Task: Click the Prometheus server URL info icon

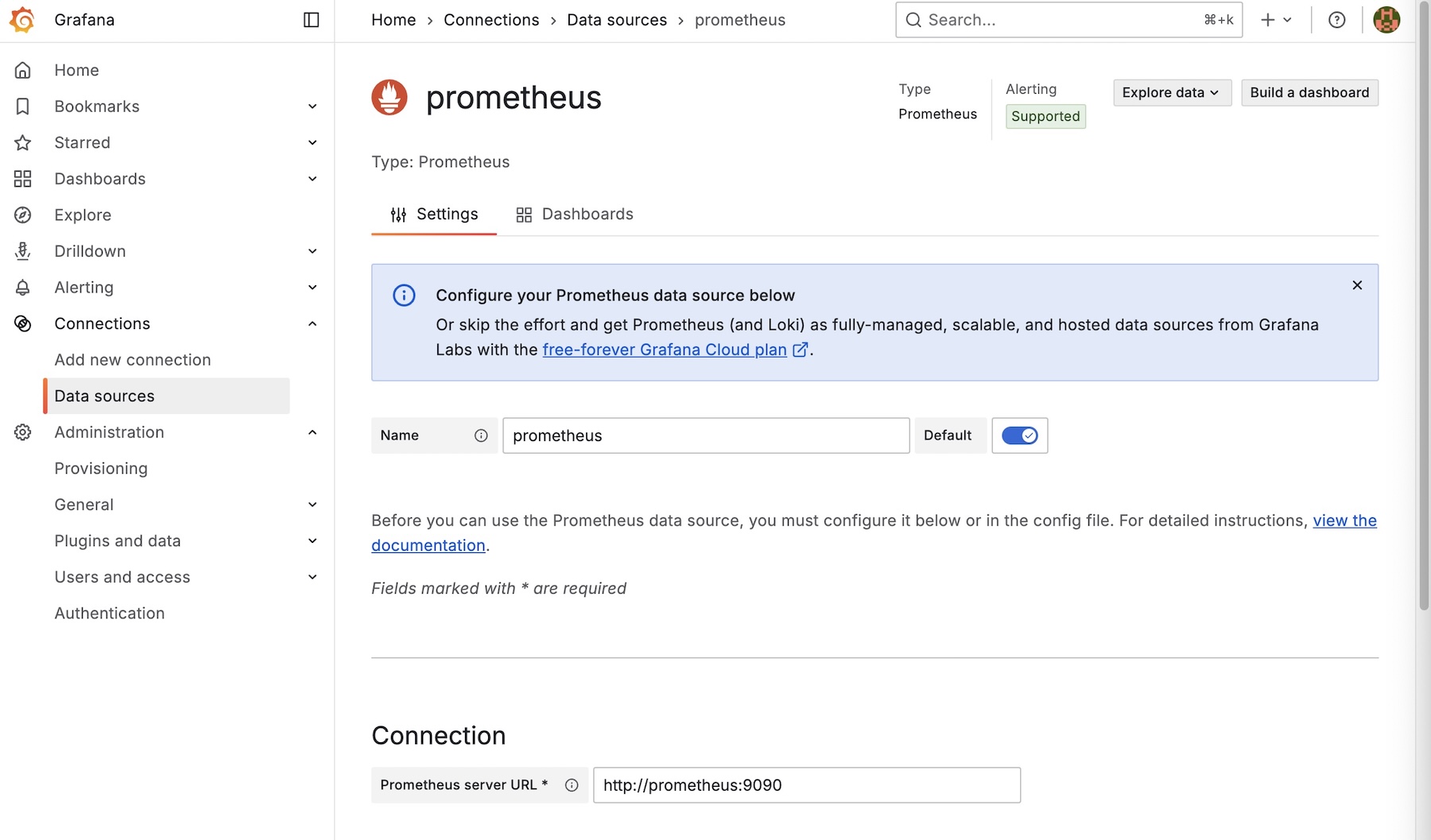Action: point(572,785)
